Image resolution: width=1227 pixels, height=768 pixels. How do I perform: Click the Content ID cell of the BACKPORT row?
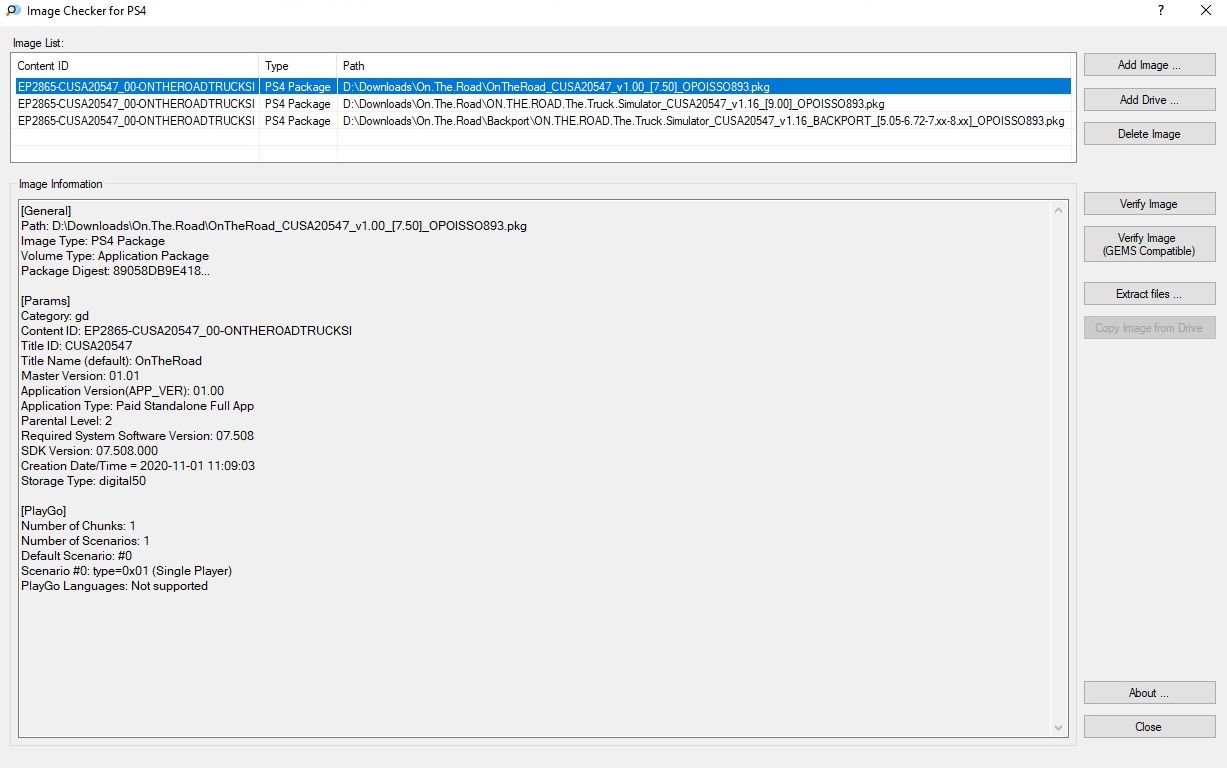[x=136, y=121]
